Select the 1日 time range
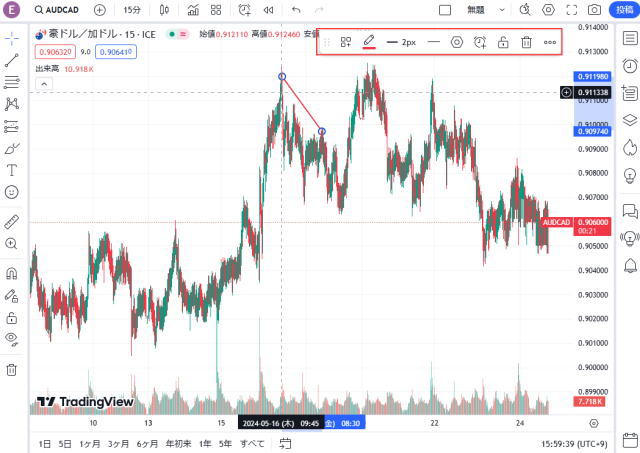 pos(44,444)
